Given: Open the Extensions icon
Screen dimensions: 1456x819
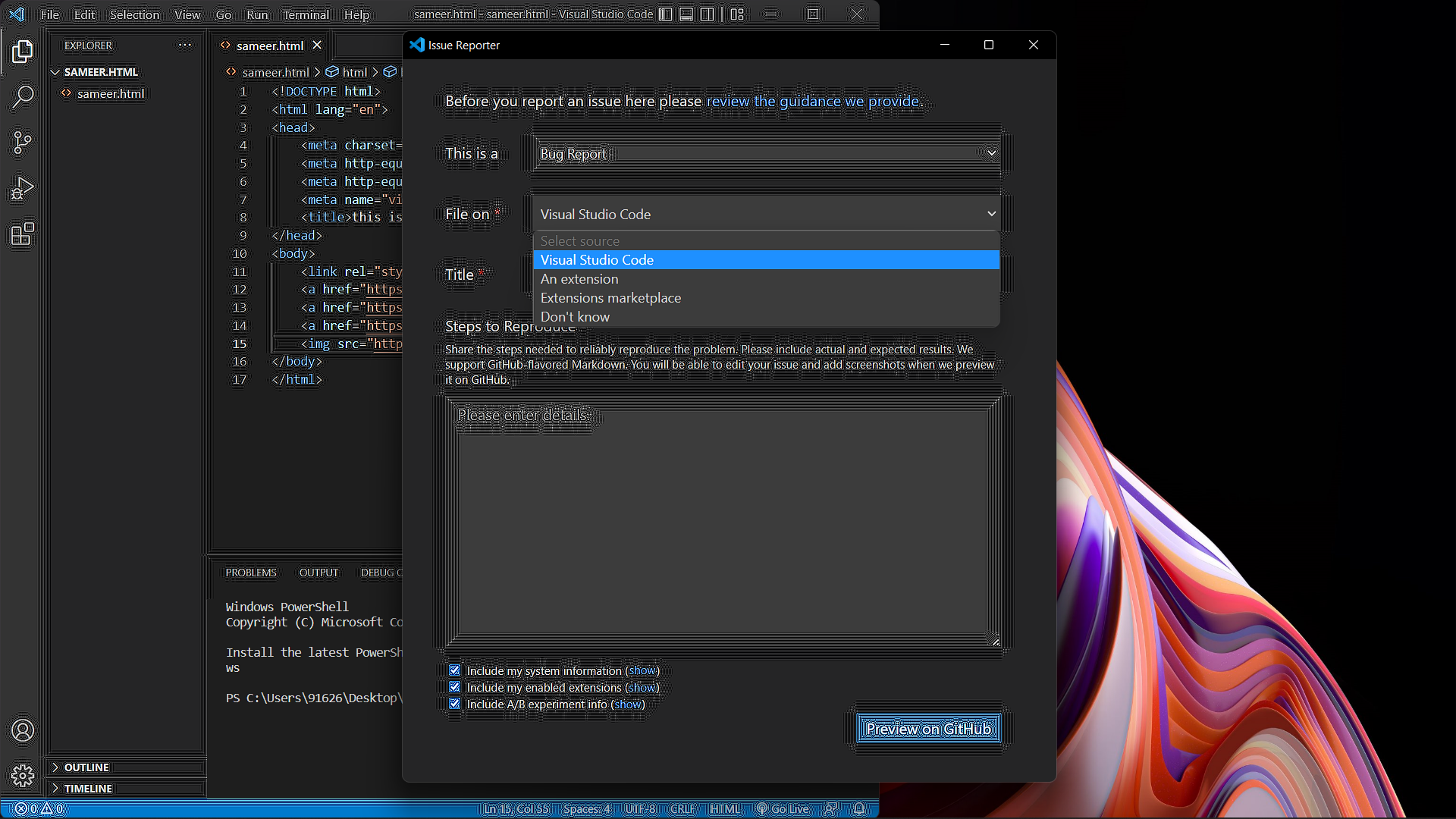Looking at the screenshot, I should 22,234.
